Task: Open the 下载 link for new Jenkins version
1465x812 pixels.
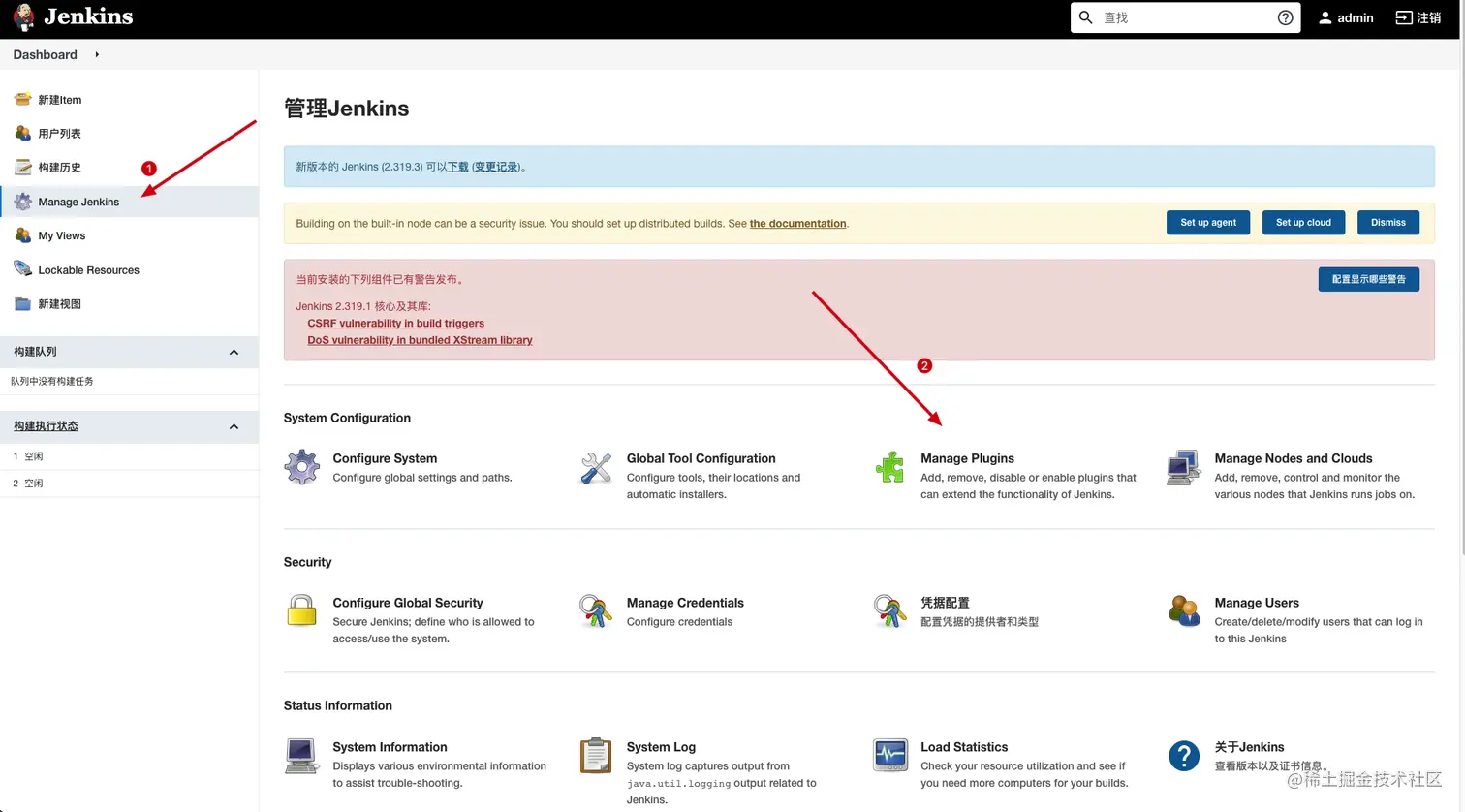Action: click(458, 167)
